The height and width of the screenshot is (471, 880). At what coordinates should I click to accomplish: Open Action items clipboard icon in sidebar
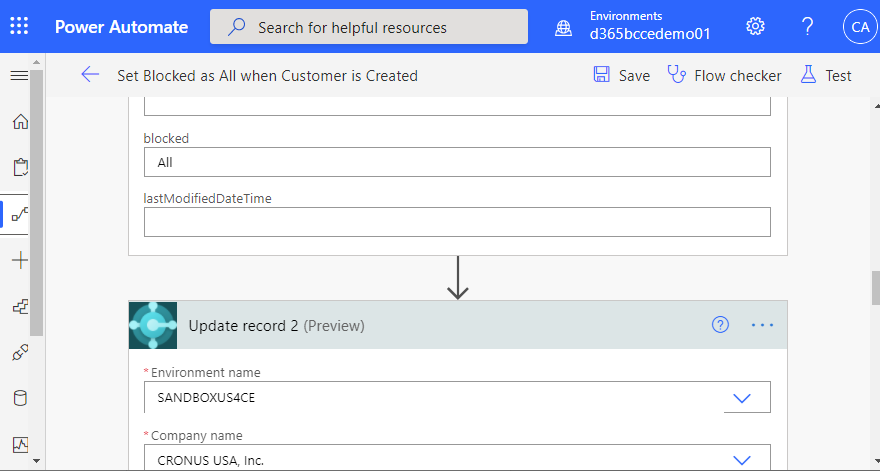(x=19, y=168)
